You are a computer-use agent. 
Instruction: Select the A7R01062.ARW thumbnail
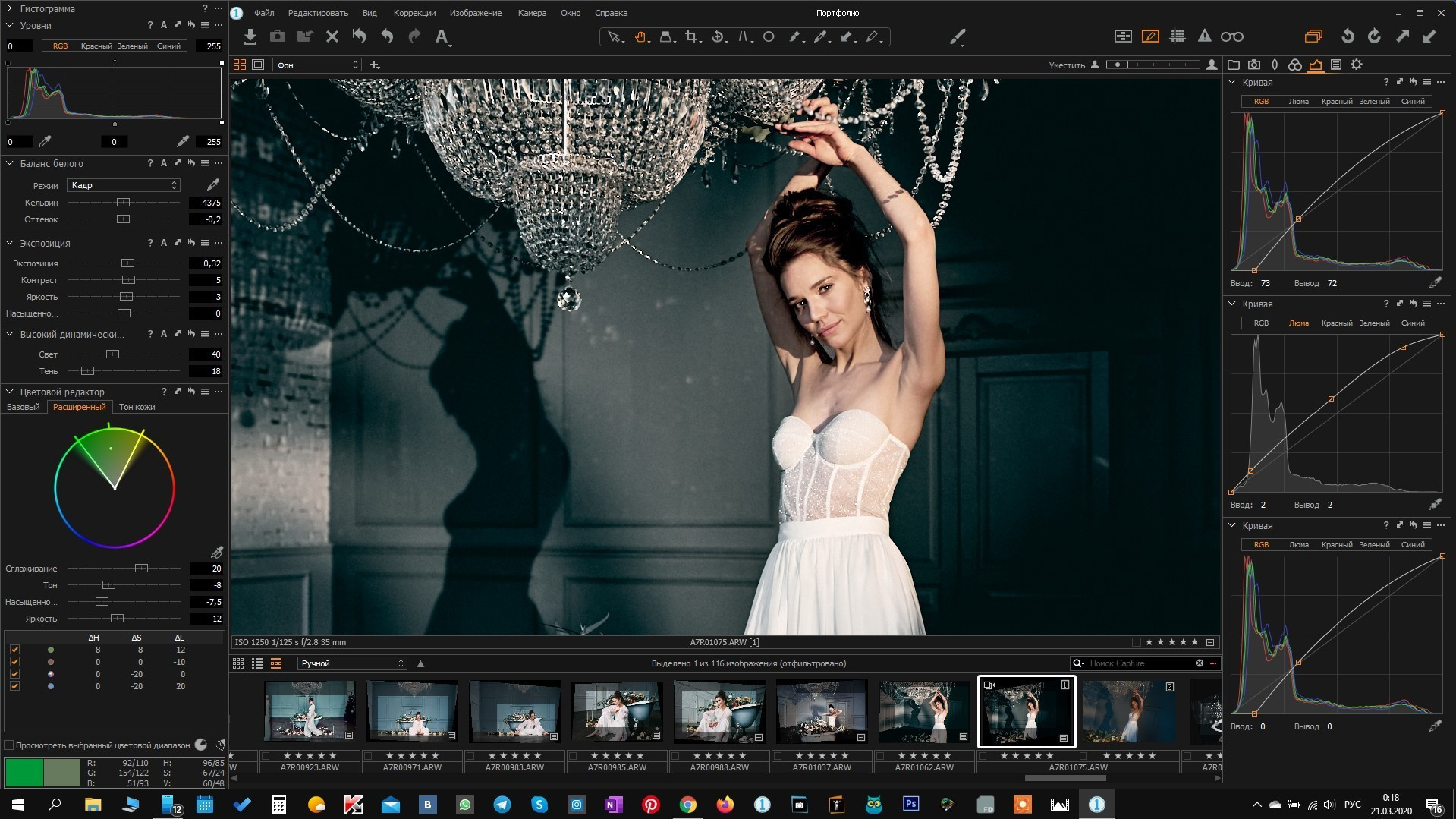[x=923, y=711]
